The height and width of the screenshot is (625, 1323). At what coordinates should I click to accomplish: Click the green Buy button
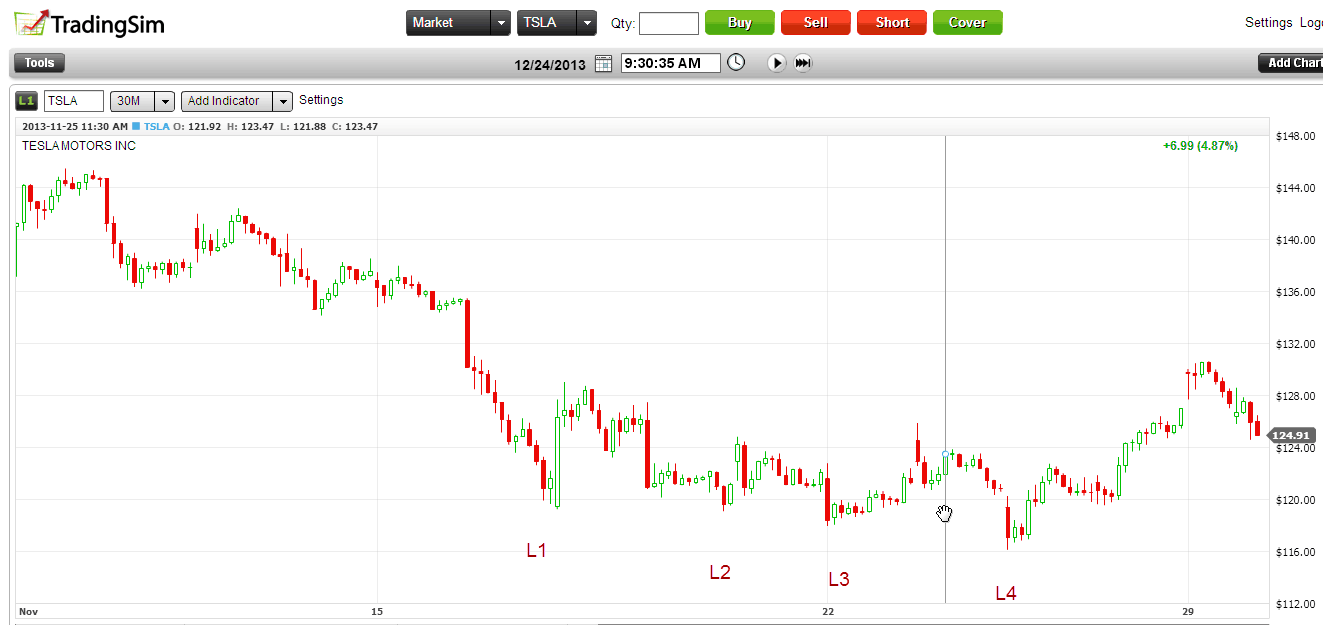pyautogui.click(x=739, y=21)
